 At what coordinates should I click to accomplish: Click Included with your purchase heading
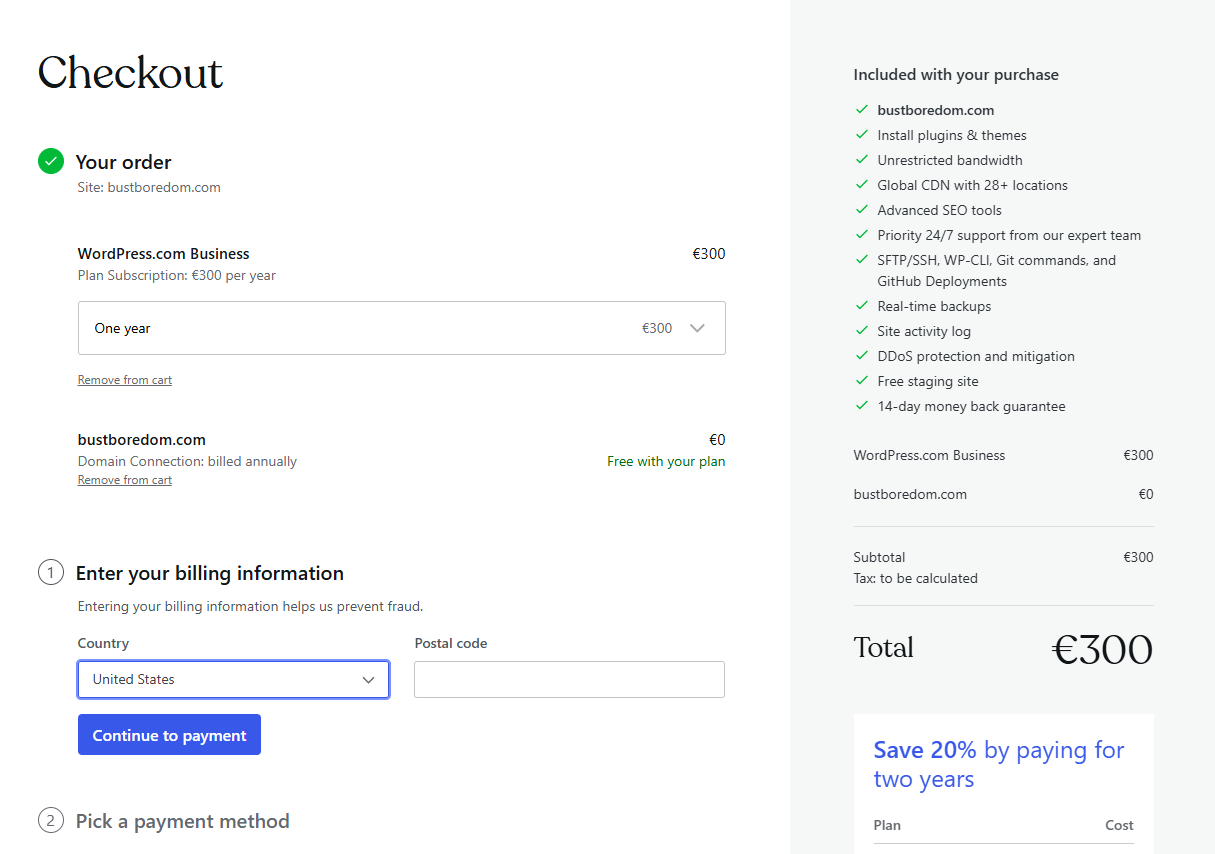coord(956,75)
